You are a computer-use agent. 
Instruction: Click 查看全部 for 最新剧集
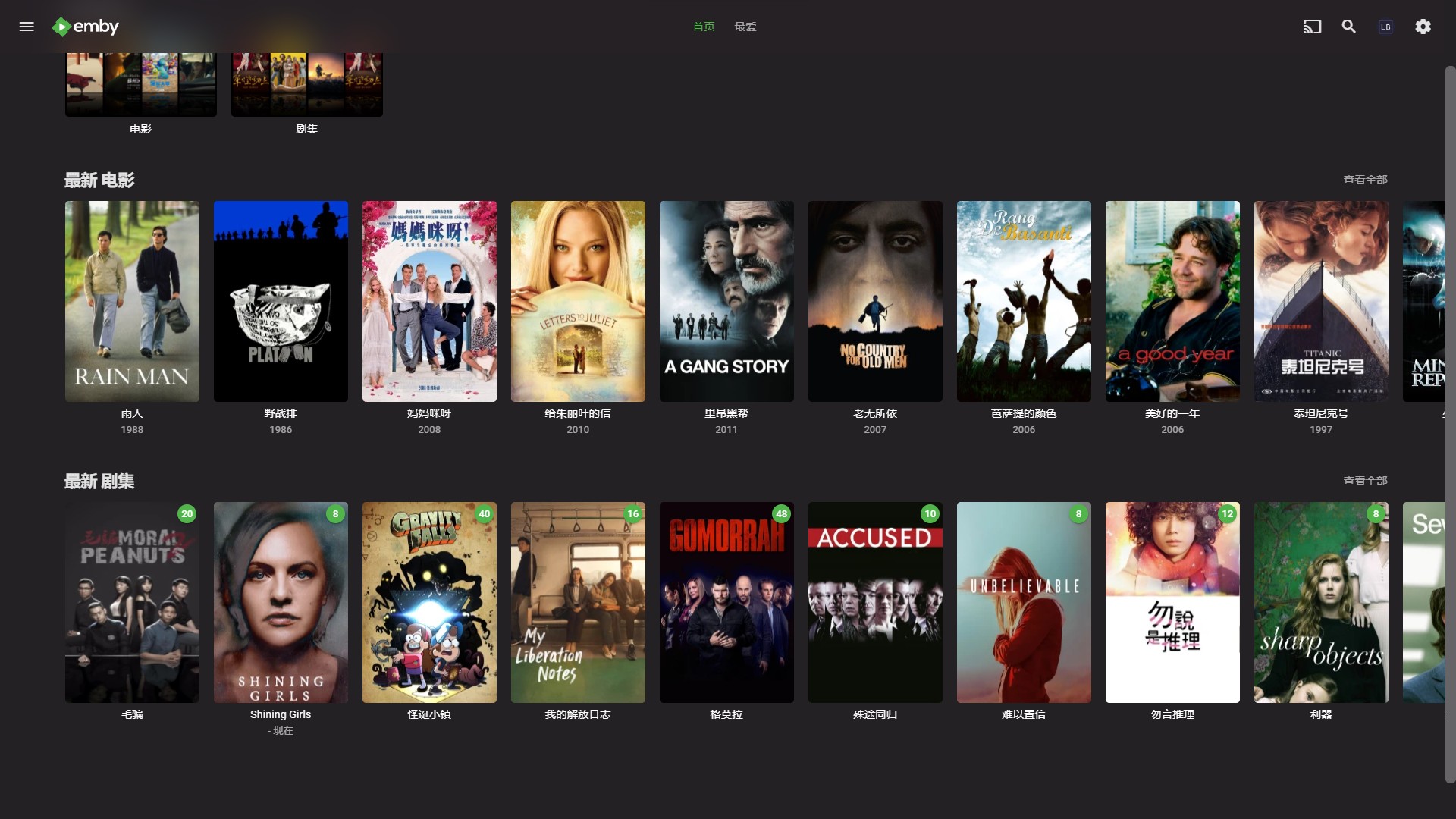pos(1365,481)
